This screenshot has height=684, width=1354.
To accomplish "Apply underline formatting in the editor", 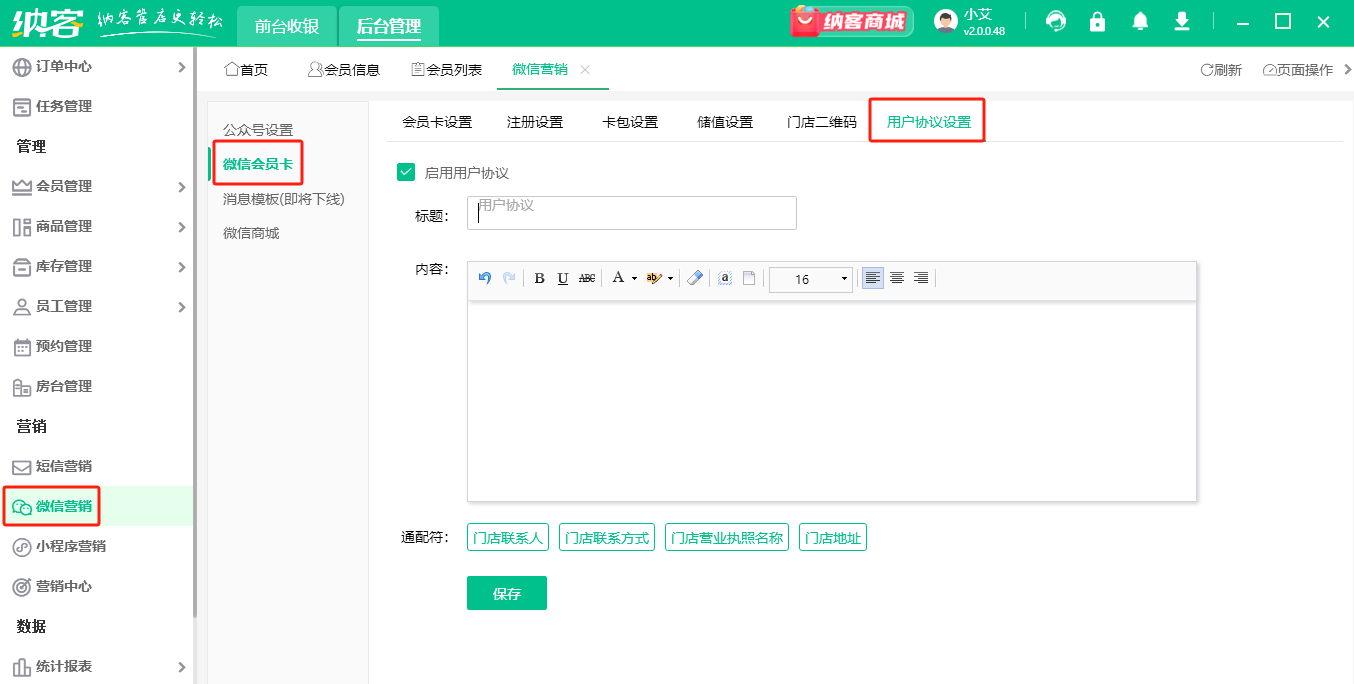I will 563,278.
